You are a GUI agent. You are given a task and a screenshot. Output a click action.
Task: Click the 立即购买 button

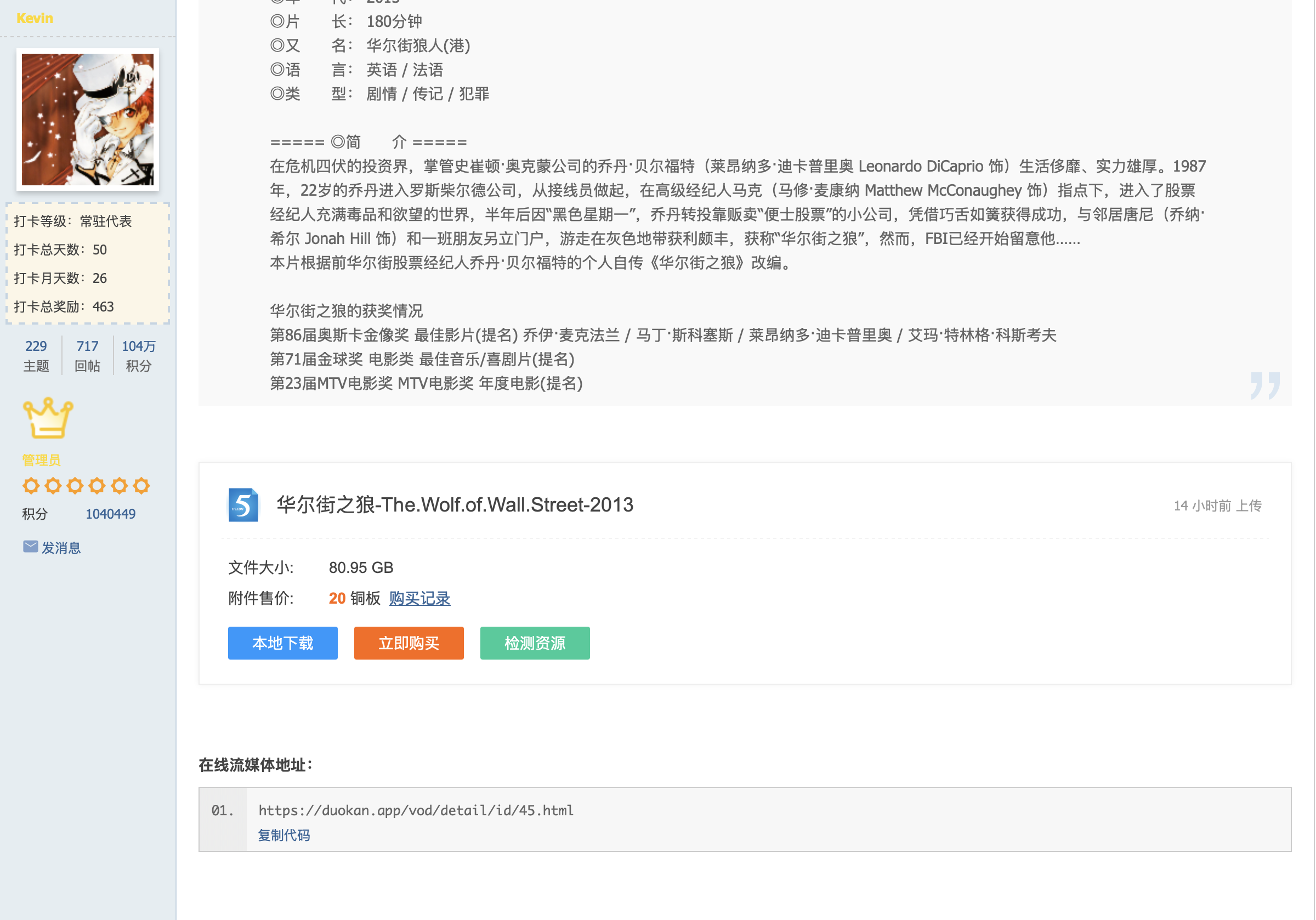click(409, 643)
